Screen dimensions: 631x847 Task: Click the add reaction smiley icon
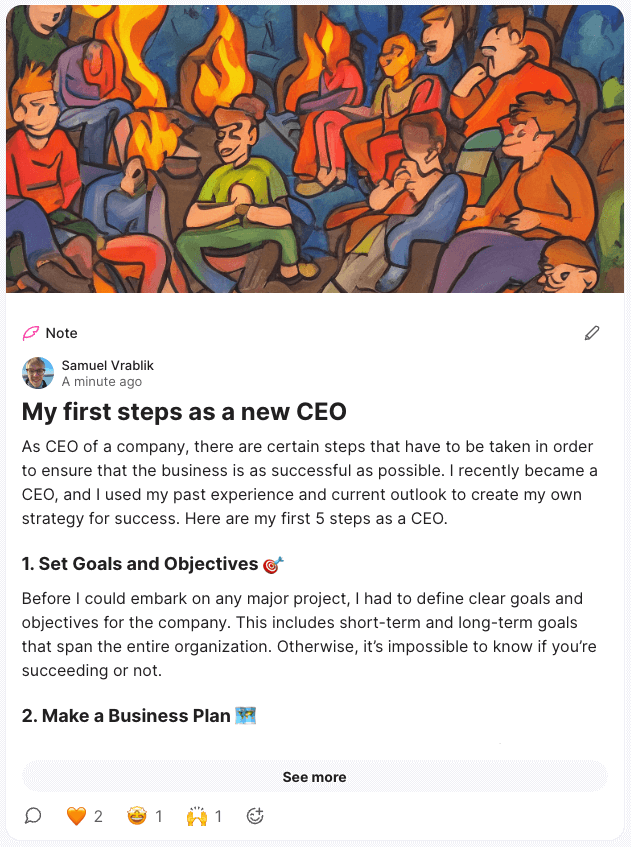point(254,816)
